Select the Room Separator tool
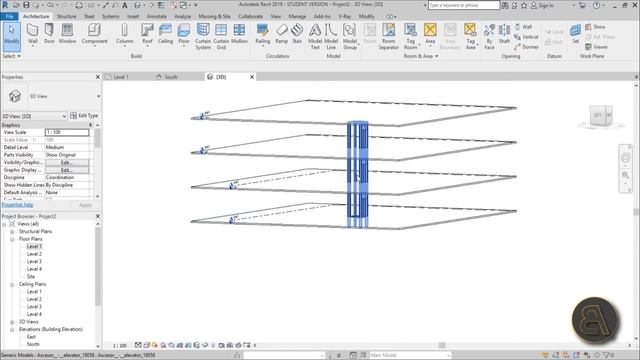This screenshot has width=640, height=360. pos(388,37)
